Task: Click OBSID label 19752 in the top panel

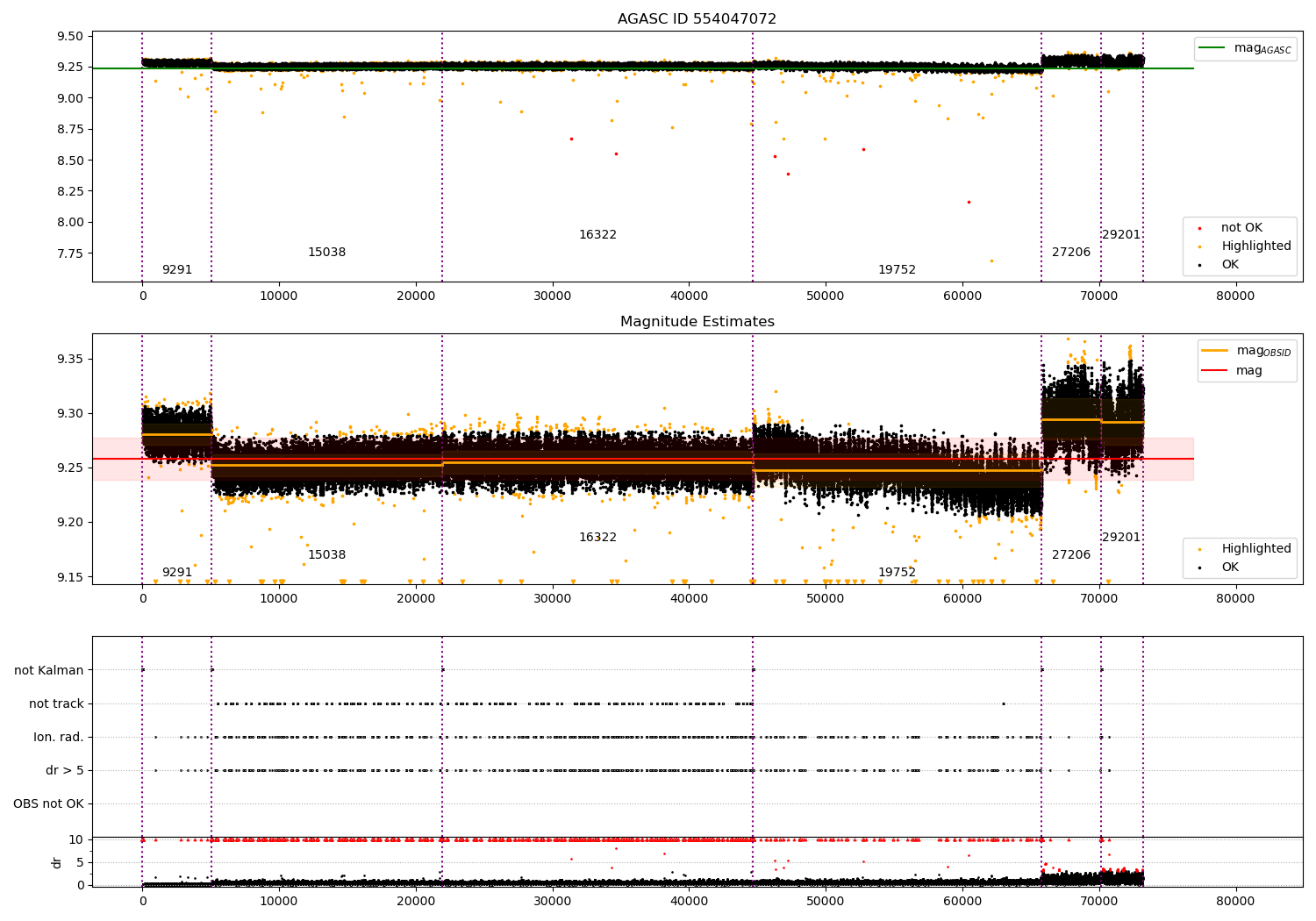Action: click(897, 269)
